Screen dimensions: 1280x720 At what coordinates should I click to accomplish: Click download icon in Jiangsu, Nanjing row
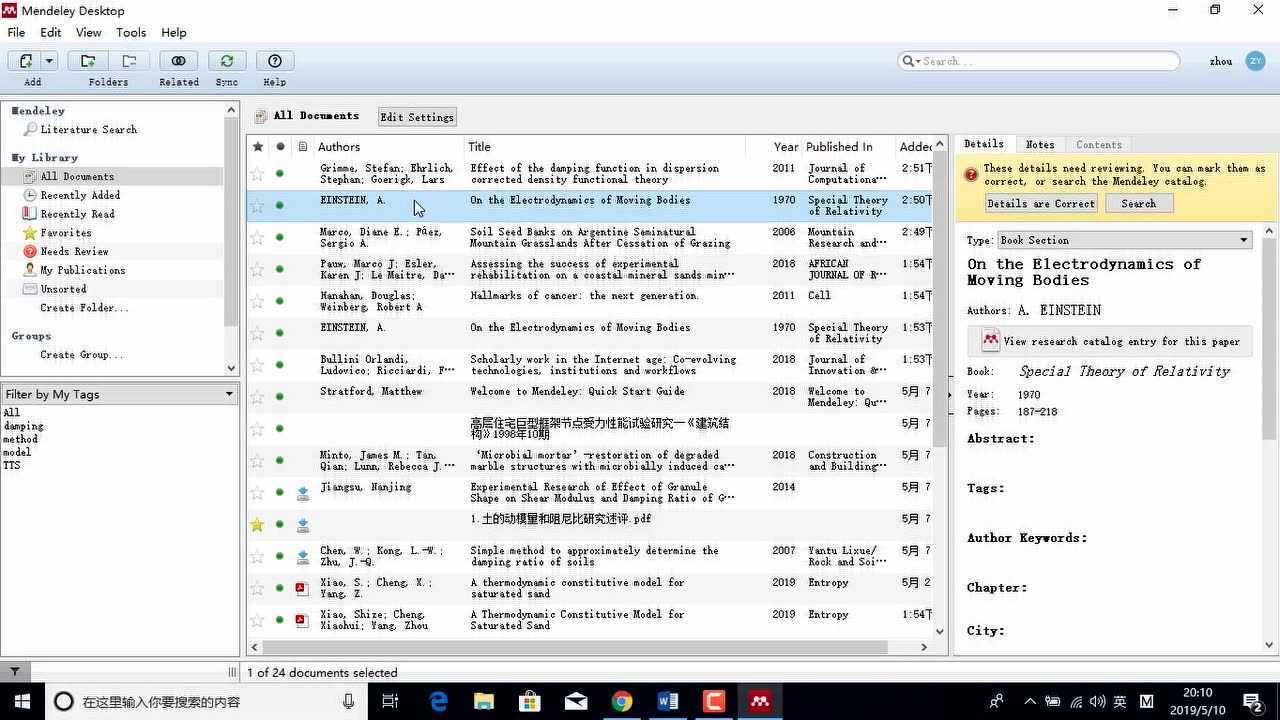tap(302, 493)
